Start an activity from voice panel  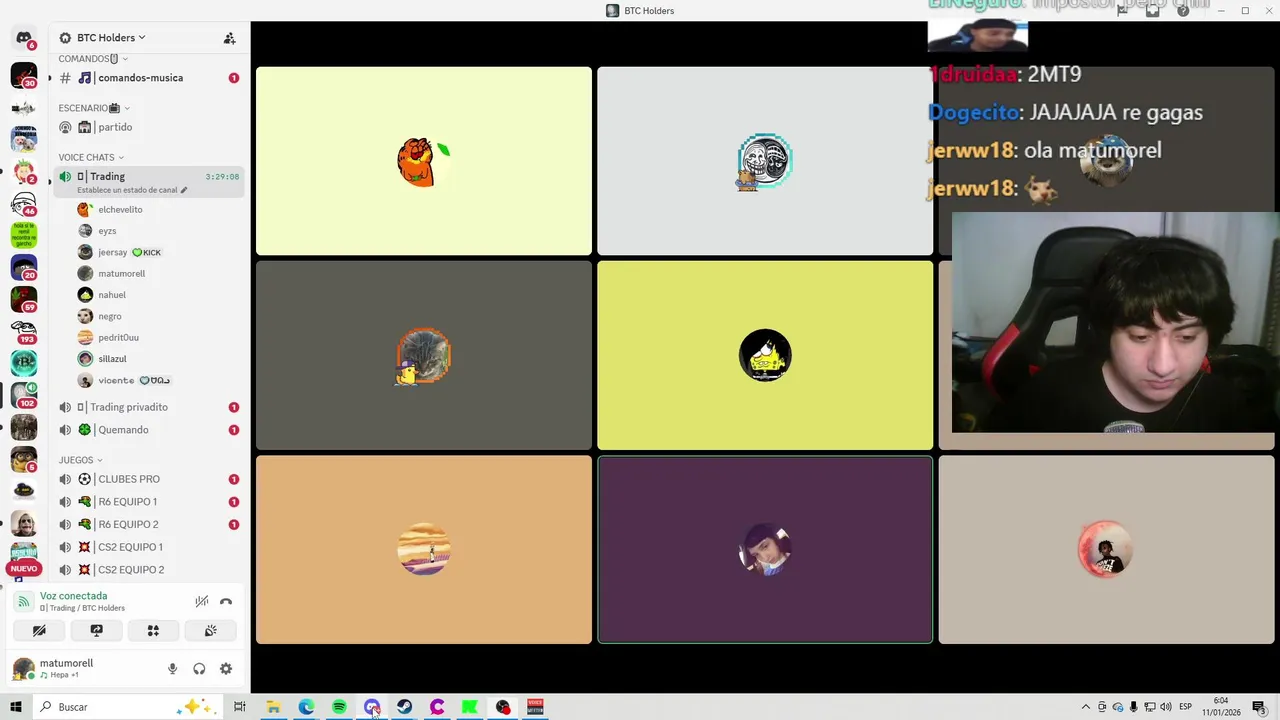click(153, 631)
